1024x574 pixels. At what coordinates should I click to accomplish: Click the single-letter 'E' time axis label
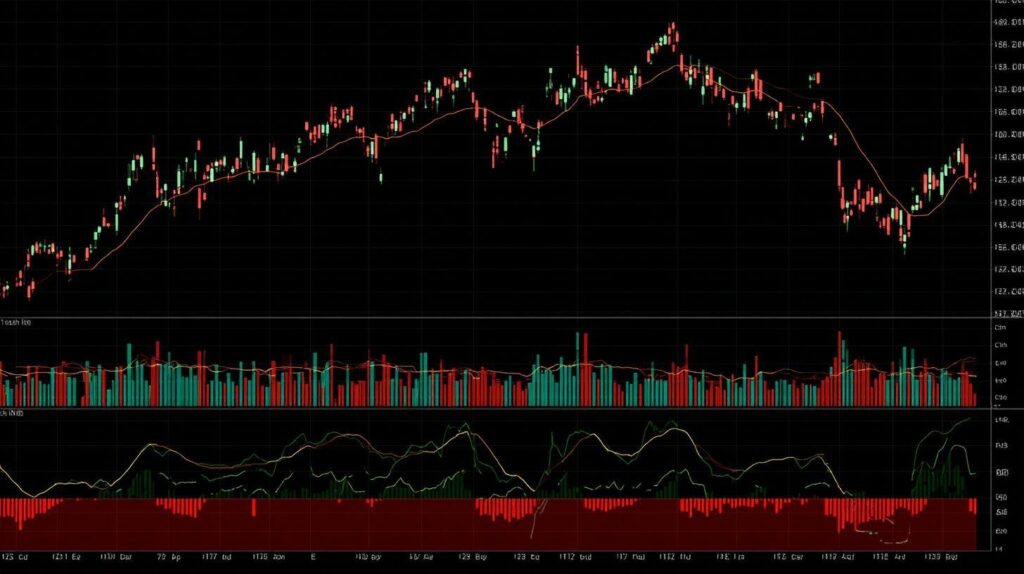313,556
